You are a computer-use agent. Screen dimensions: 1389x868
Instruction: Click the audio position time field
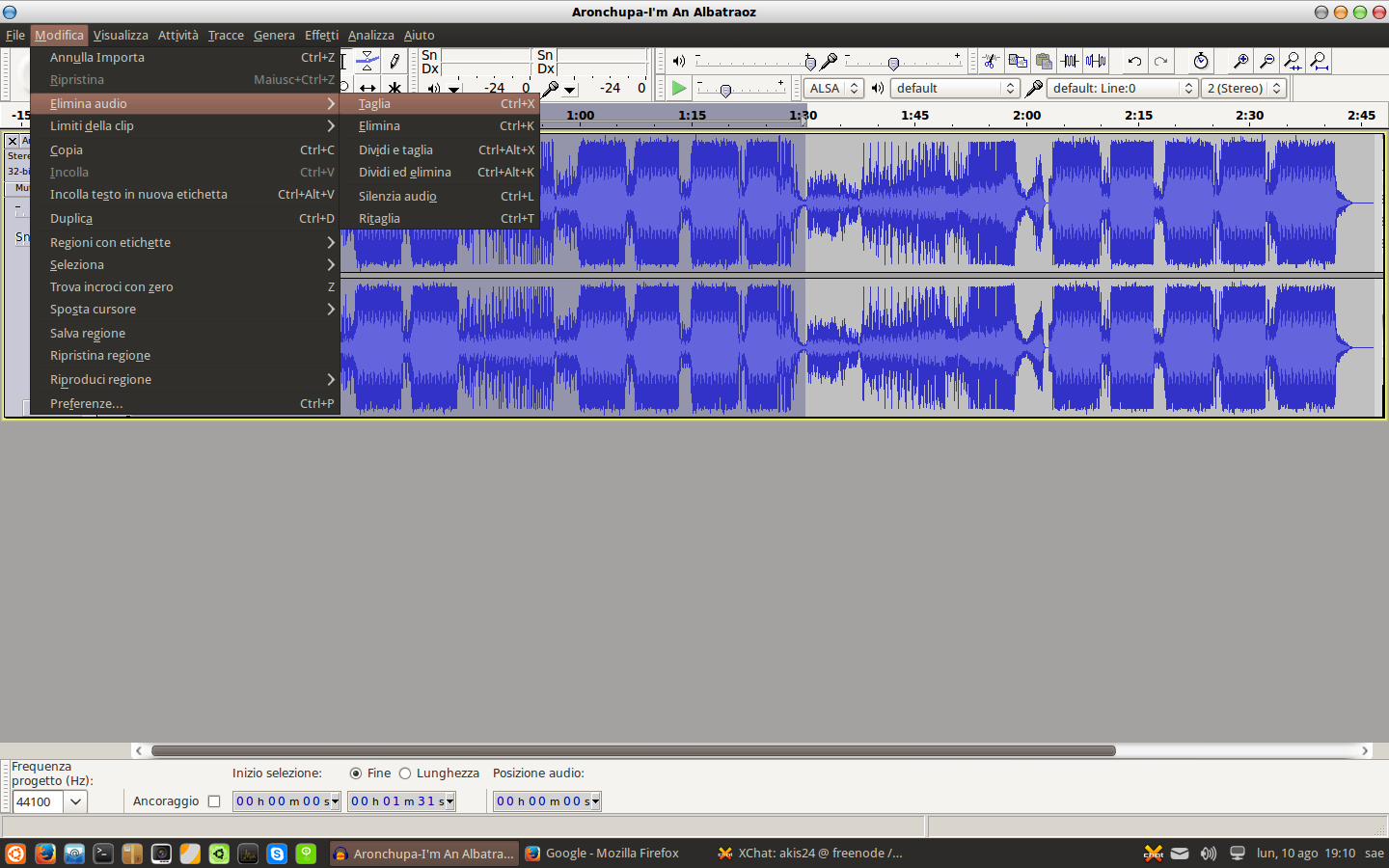click(547, 801)
